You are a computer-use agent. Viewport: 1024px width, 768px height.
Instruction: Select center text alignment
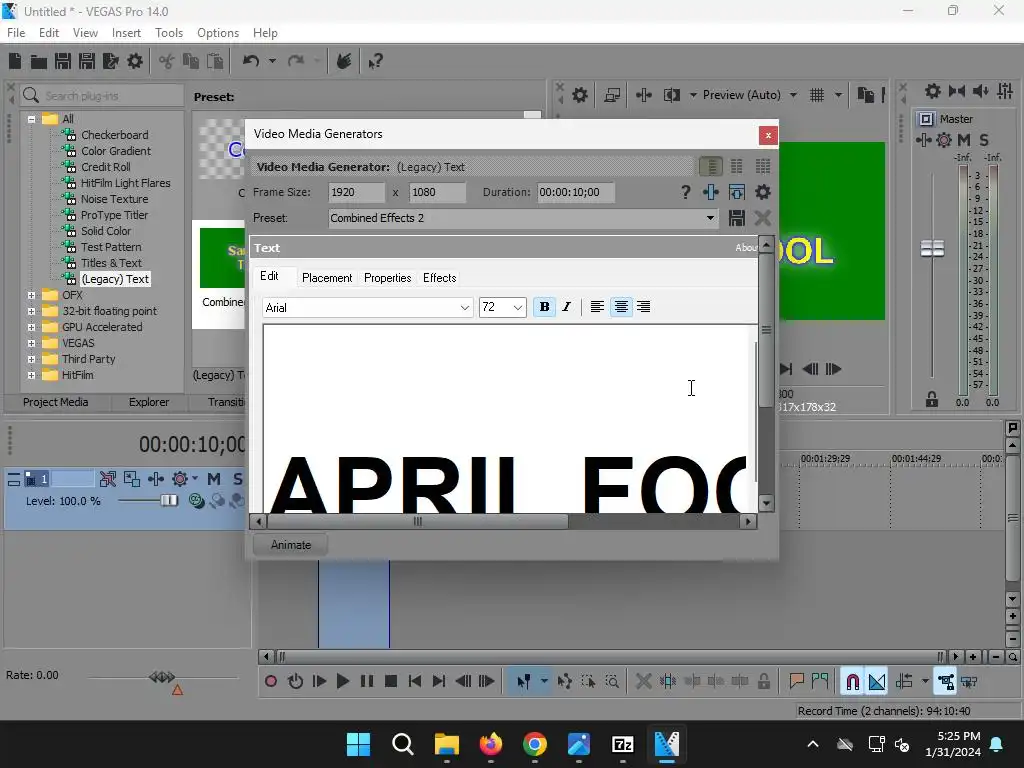(621, 307)
